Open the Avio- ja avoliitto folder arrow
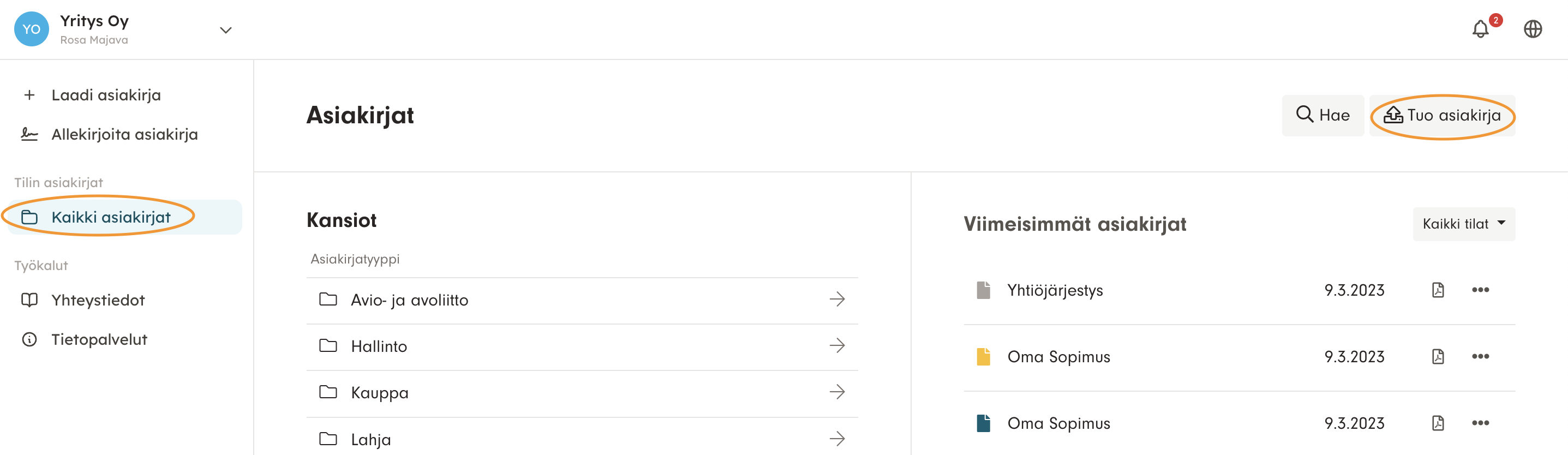This screenshot has height=455, width=1568. (x=837, y=300)
